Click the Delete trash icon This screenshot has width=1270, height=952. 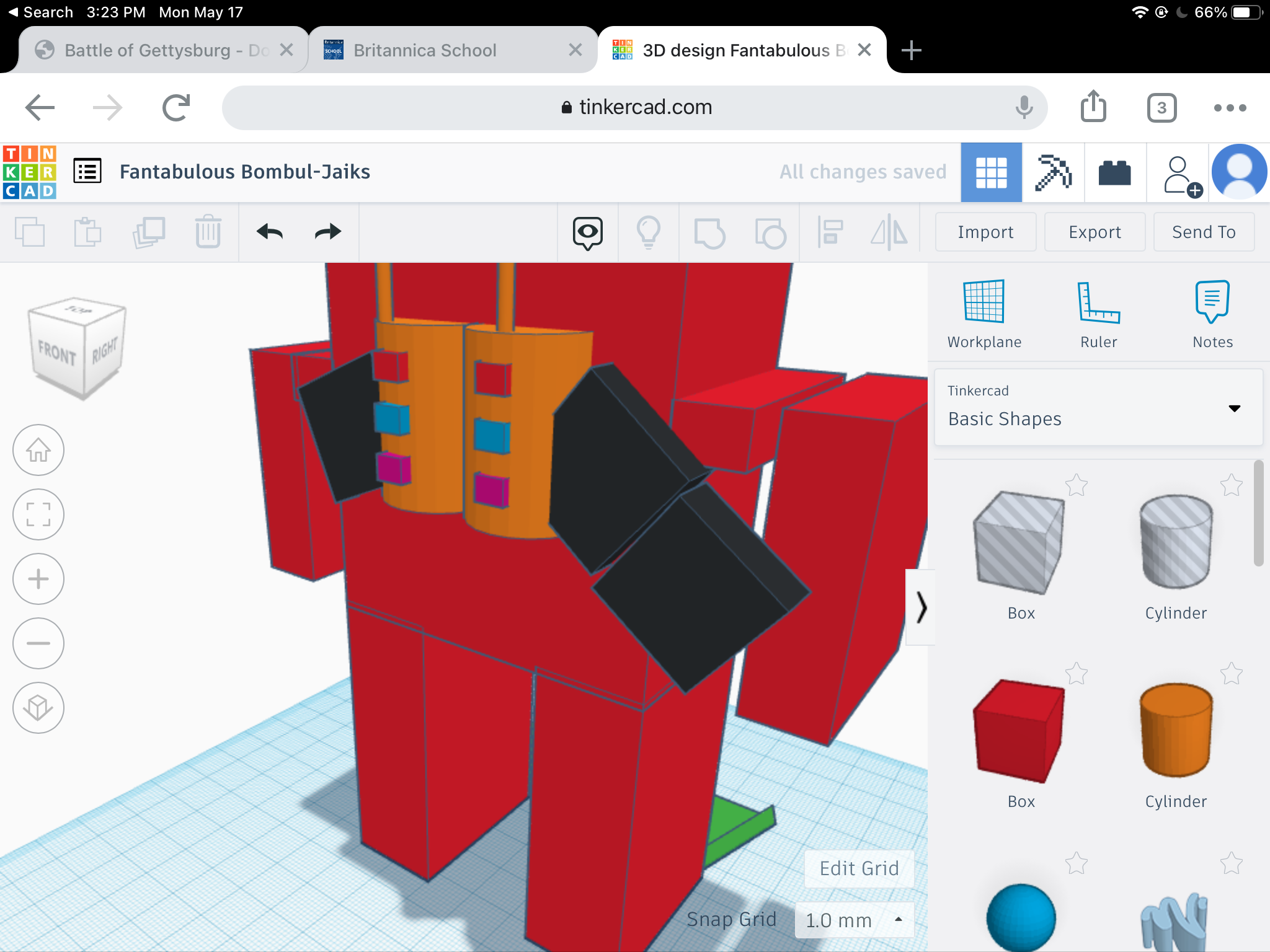click(x=208, y=232)
